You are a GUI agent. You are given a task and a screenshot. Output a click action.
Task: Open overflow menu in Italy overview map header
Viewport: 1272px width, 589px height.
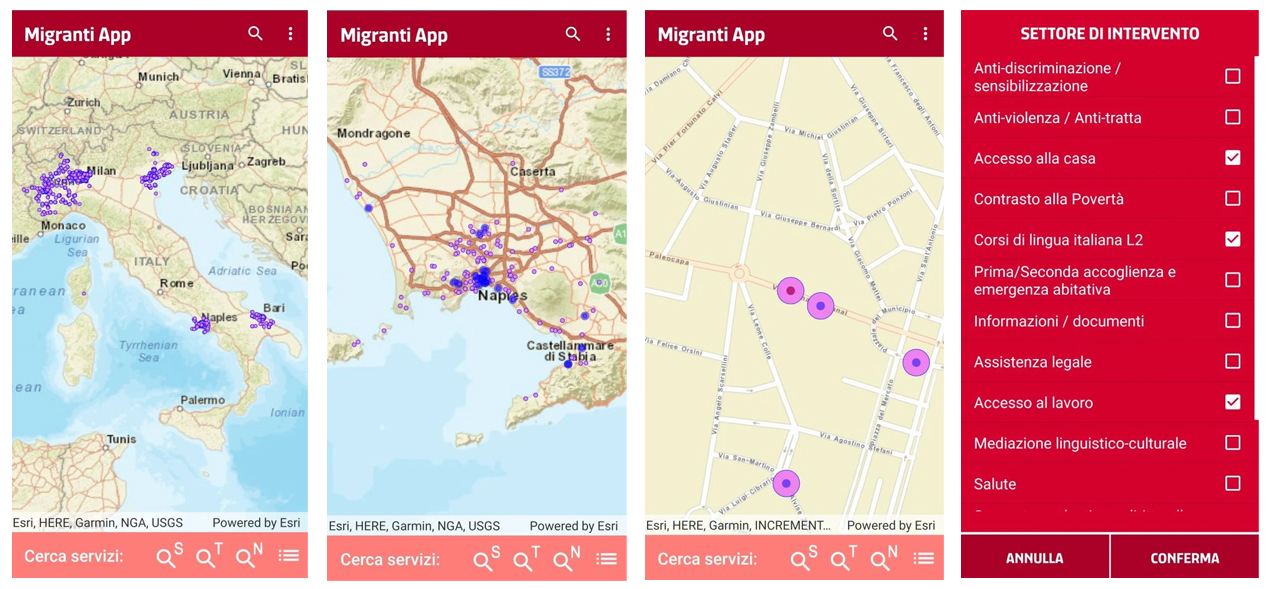(291, 34)
